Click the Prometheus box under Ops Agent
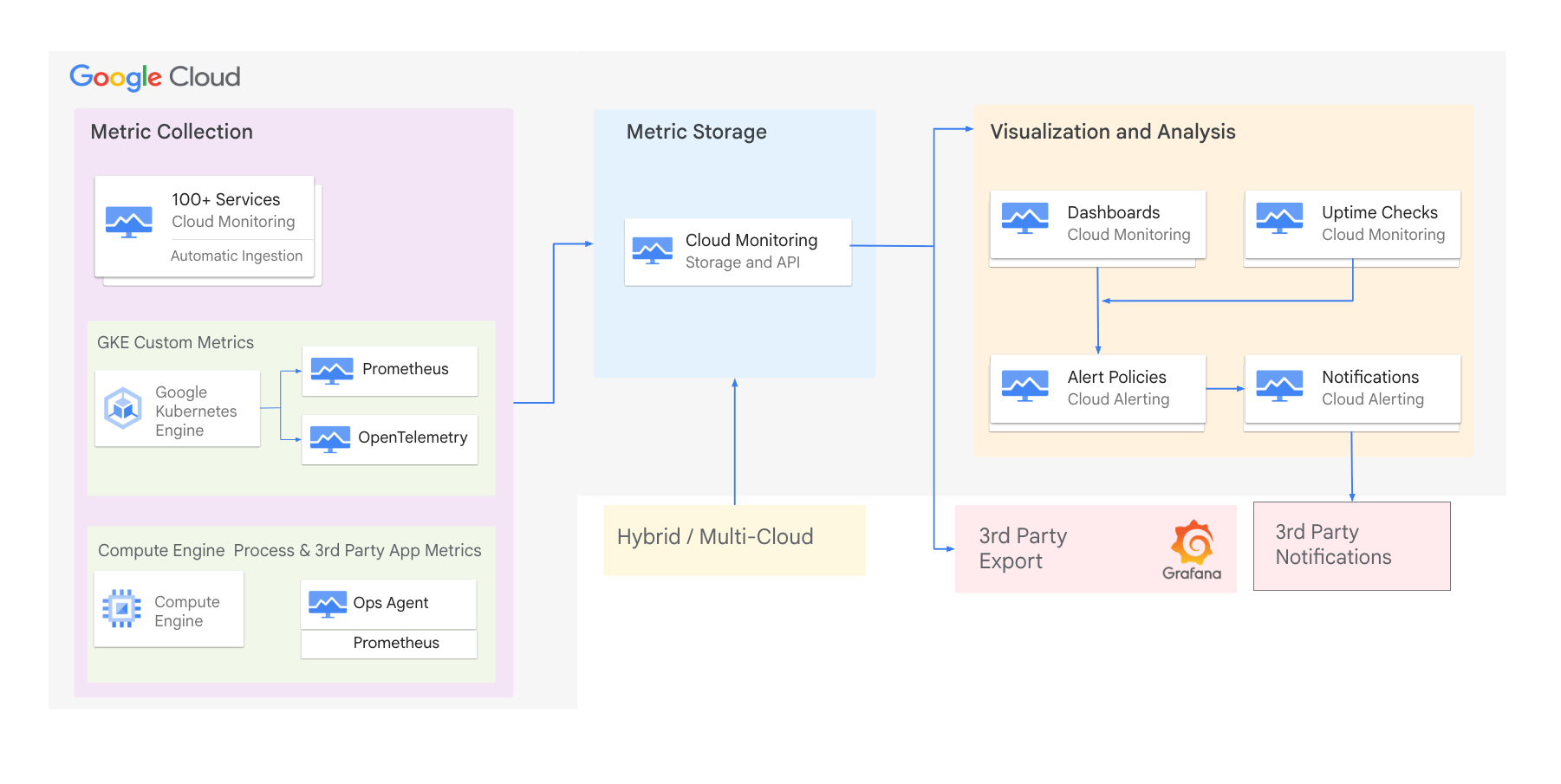This screenshot has height=784, width=1561. tap(389, 644)
